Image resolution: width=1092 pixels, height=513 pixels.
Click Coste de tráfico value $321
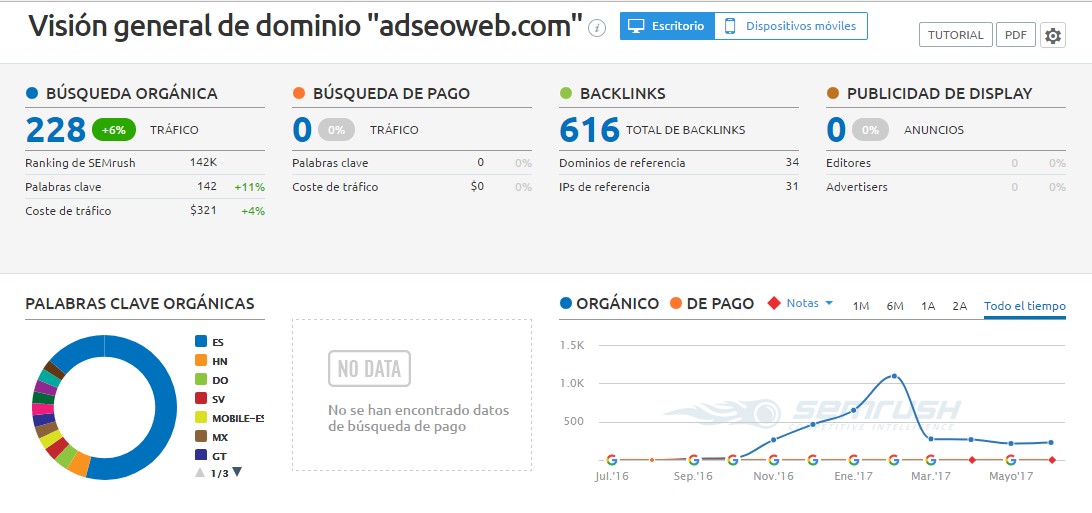[x=203, y=210]
